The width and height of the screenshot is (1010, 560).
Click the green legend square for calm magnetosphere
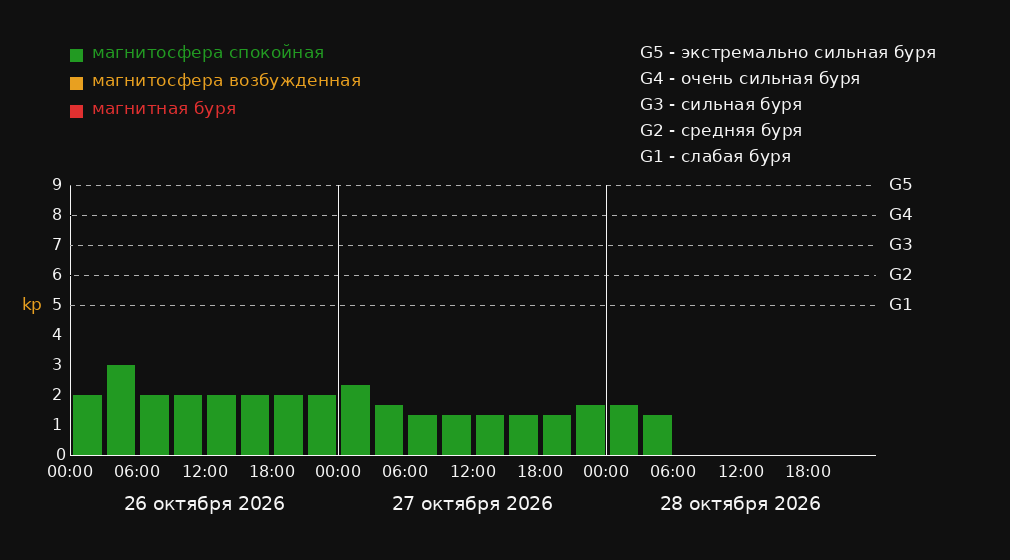coord(76,55)
